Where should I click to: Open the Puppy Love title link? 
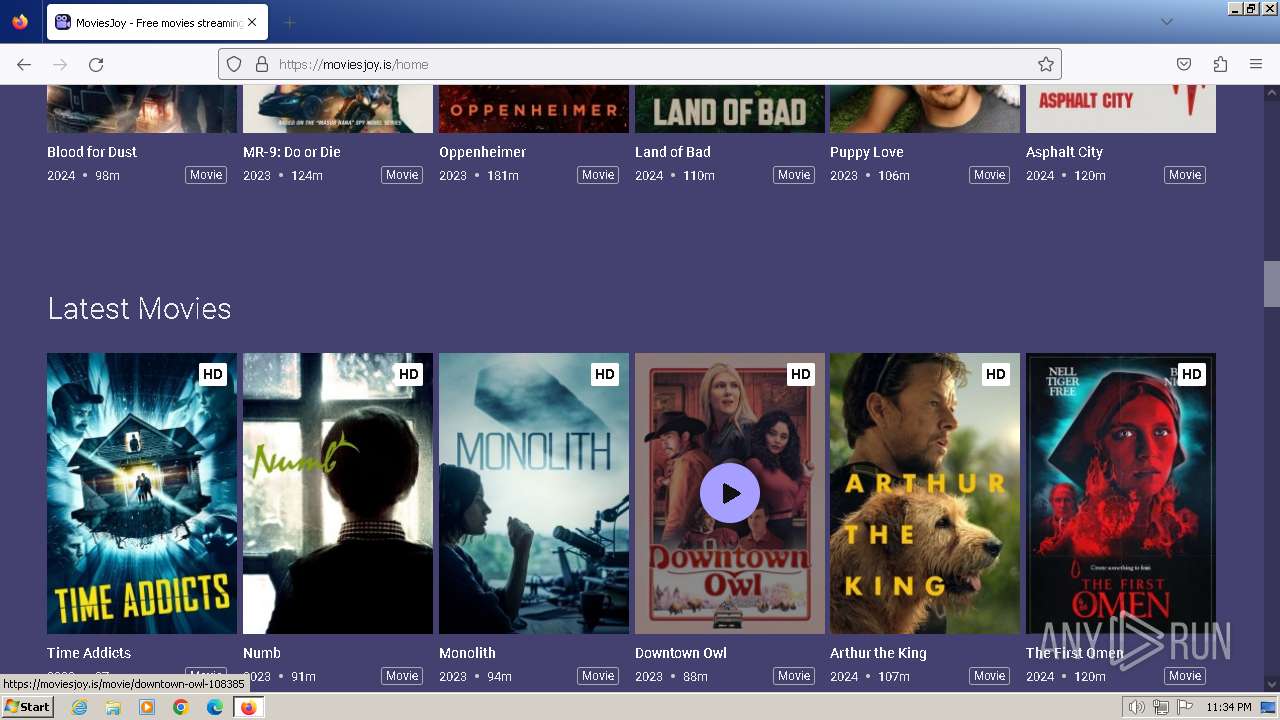(867, 152)
